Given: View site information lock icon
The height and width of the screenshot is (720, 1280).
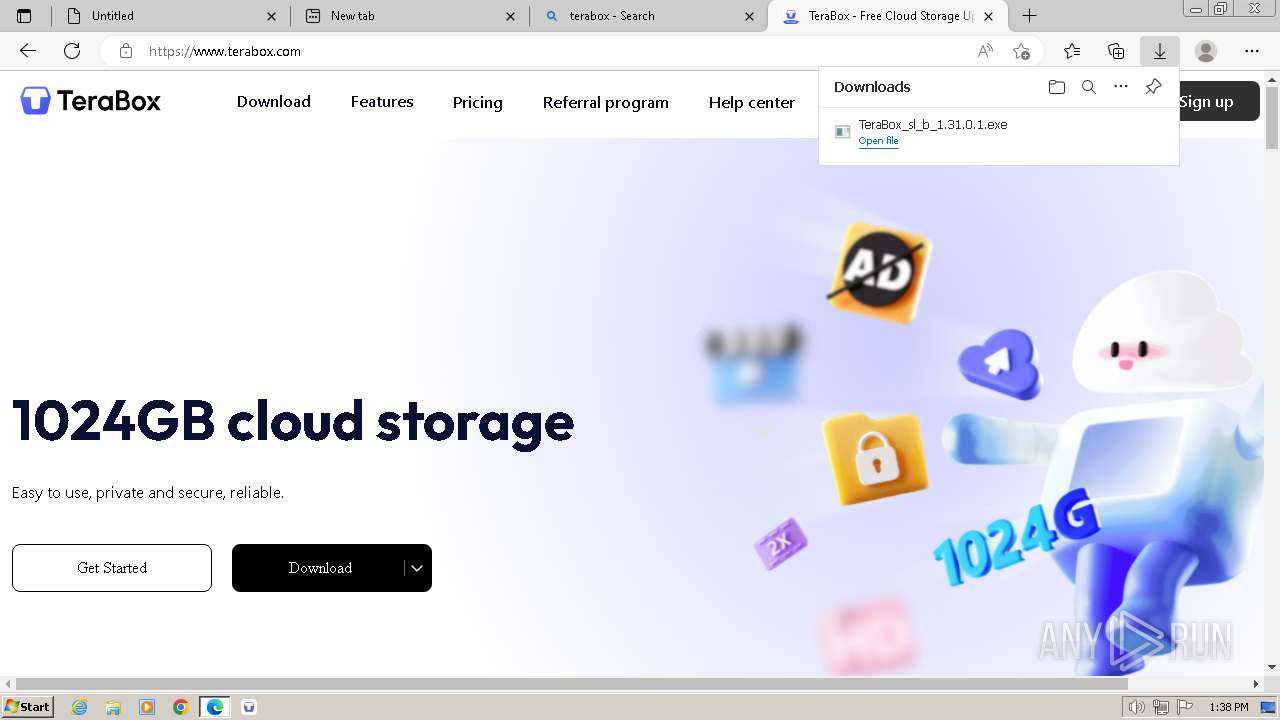Looking at the screenshot, I should click(x=125, y=51).
